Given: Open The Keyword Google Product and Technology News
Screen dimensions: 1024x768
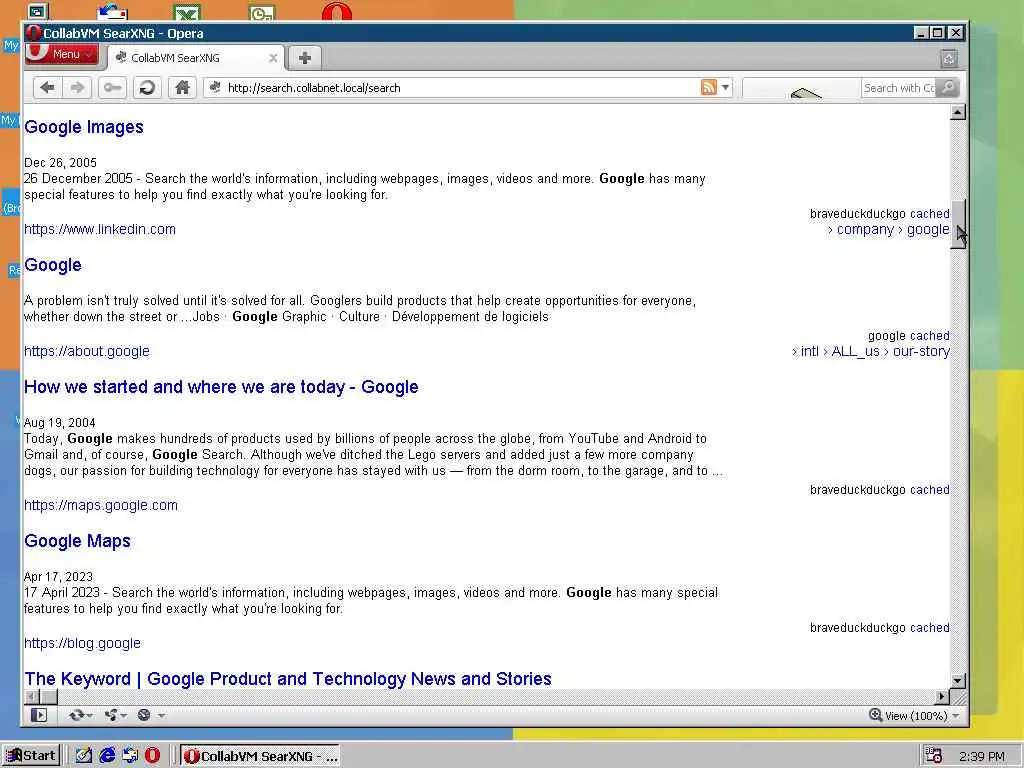Looking at the screenshot, I should click(288, 679).
